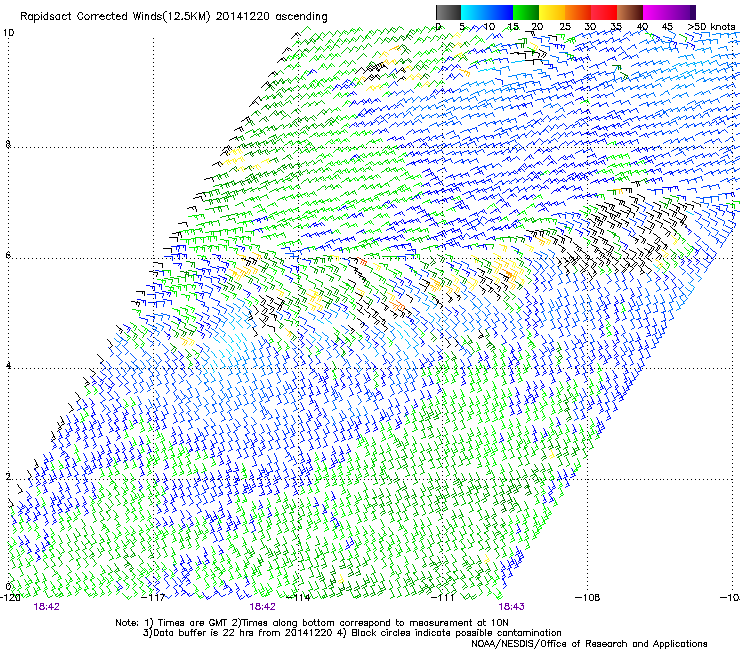
Task: Click the '-111' longitude axis label
Action: (443, 598)
